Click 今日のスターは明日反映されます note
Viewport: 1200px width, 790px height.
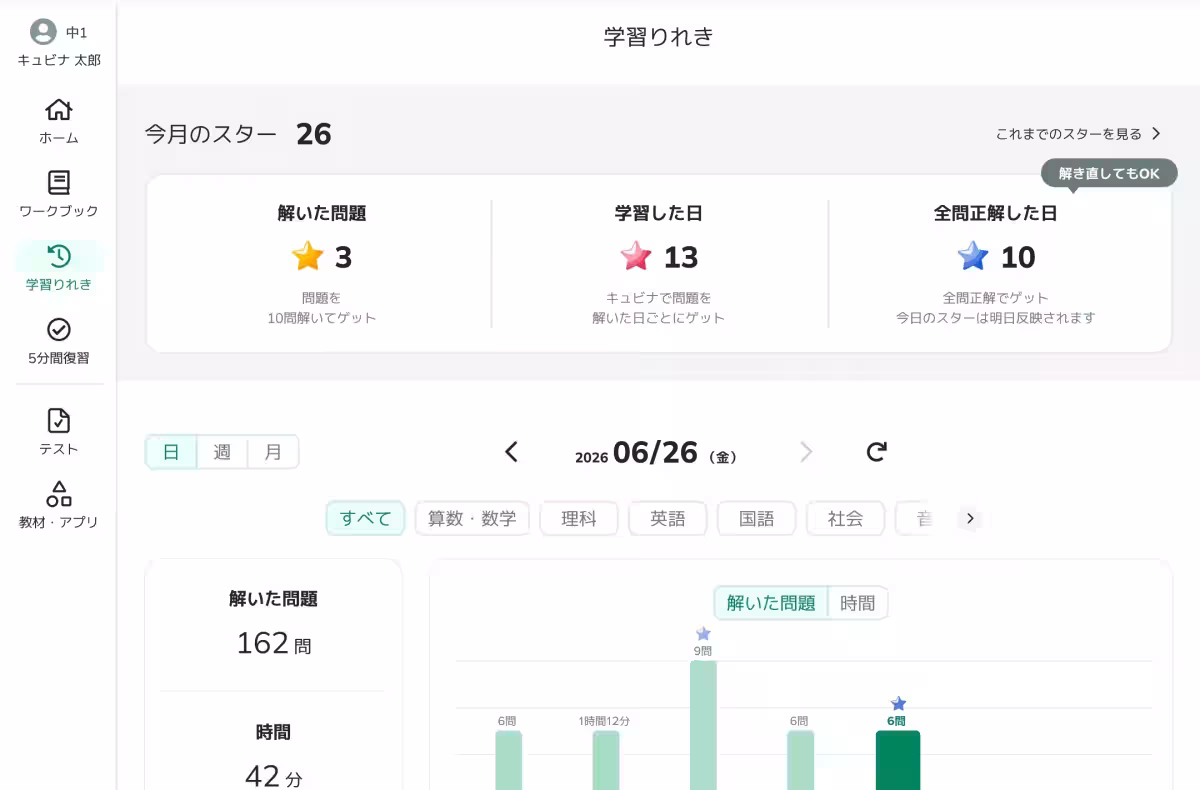995,318
